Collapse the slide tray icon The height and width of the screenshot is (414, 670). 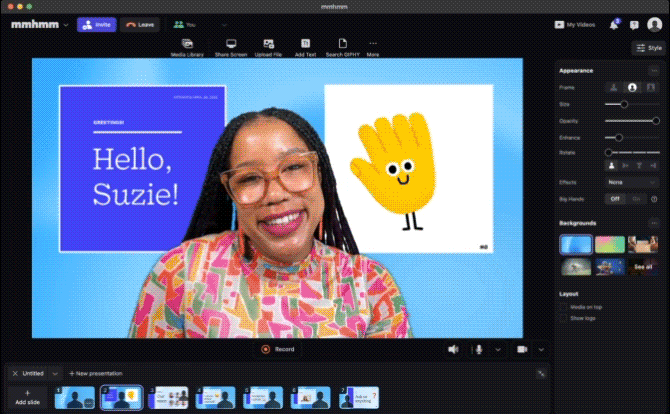pos(541,374)
